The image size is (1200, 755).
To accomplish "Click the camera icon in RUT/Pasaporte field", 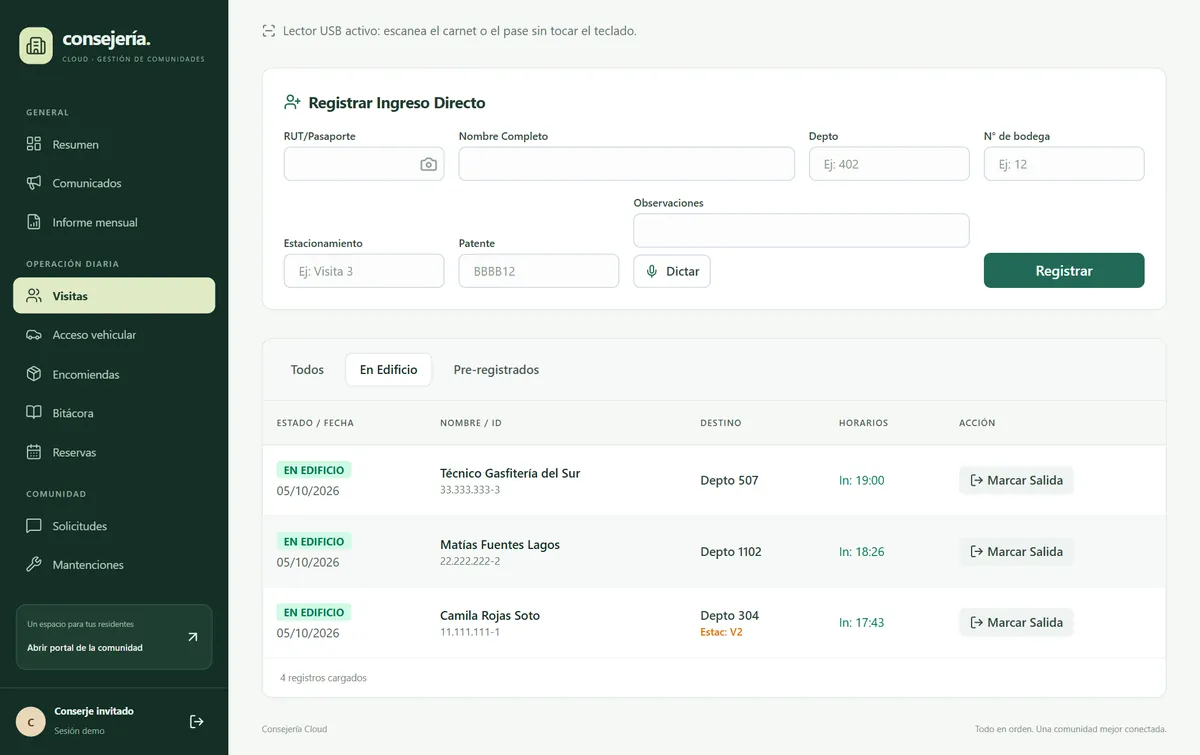I will 428,164.
